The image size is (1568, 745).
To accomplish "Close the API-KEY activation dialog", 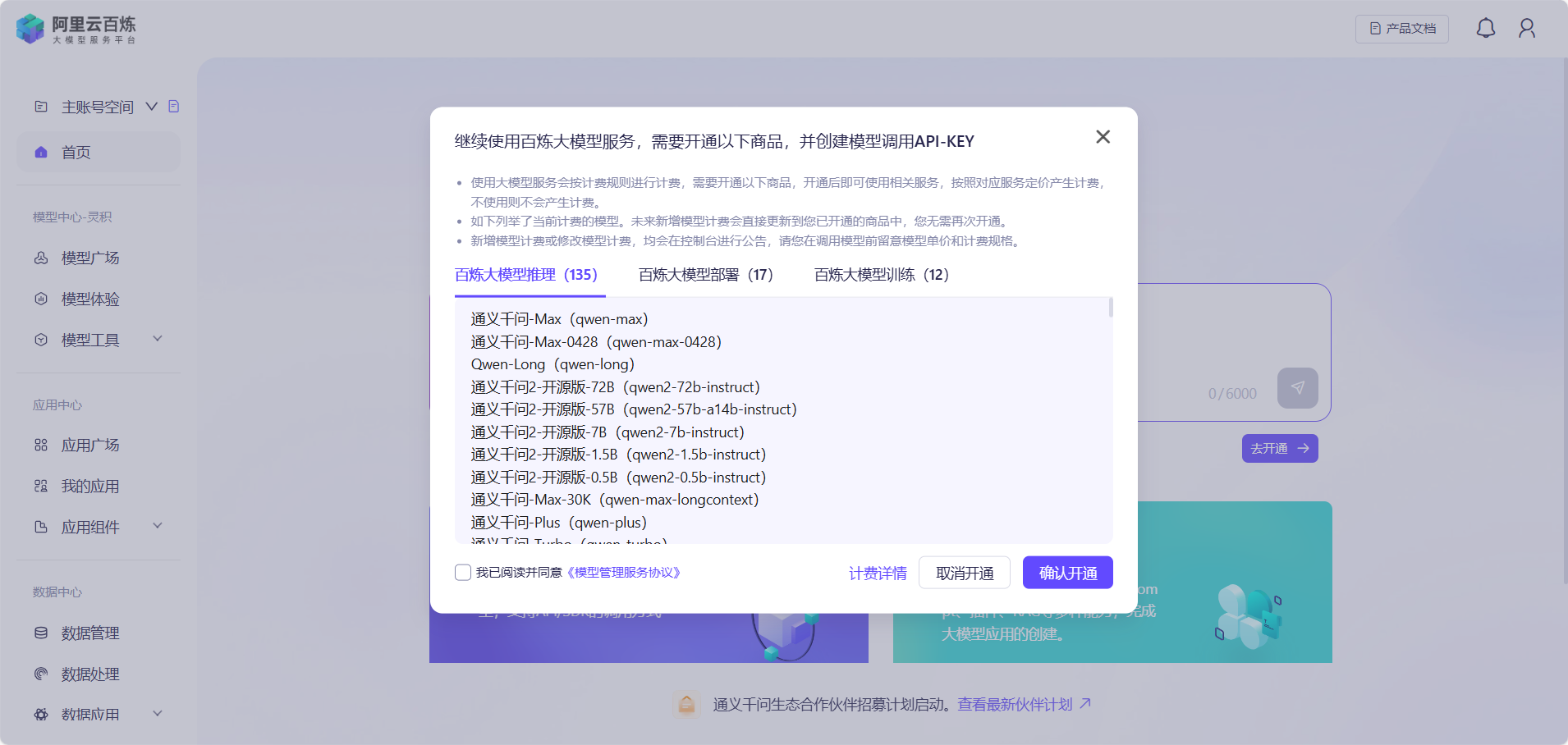I will (1103, 137).
